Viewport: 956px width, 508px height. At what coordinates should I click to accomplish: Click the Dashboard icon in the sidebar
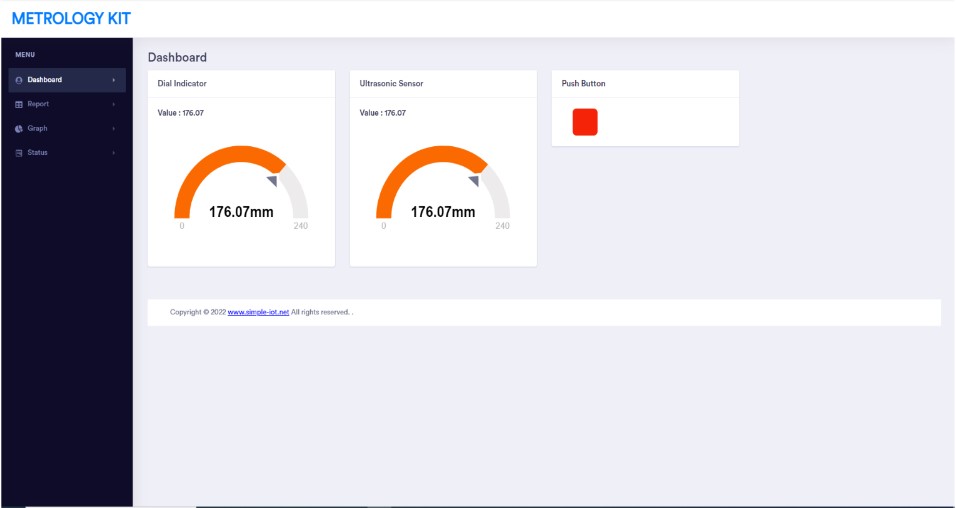[x=19, y=80]
